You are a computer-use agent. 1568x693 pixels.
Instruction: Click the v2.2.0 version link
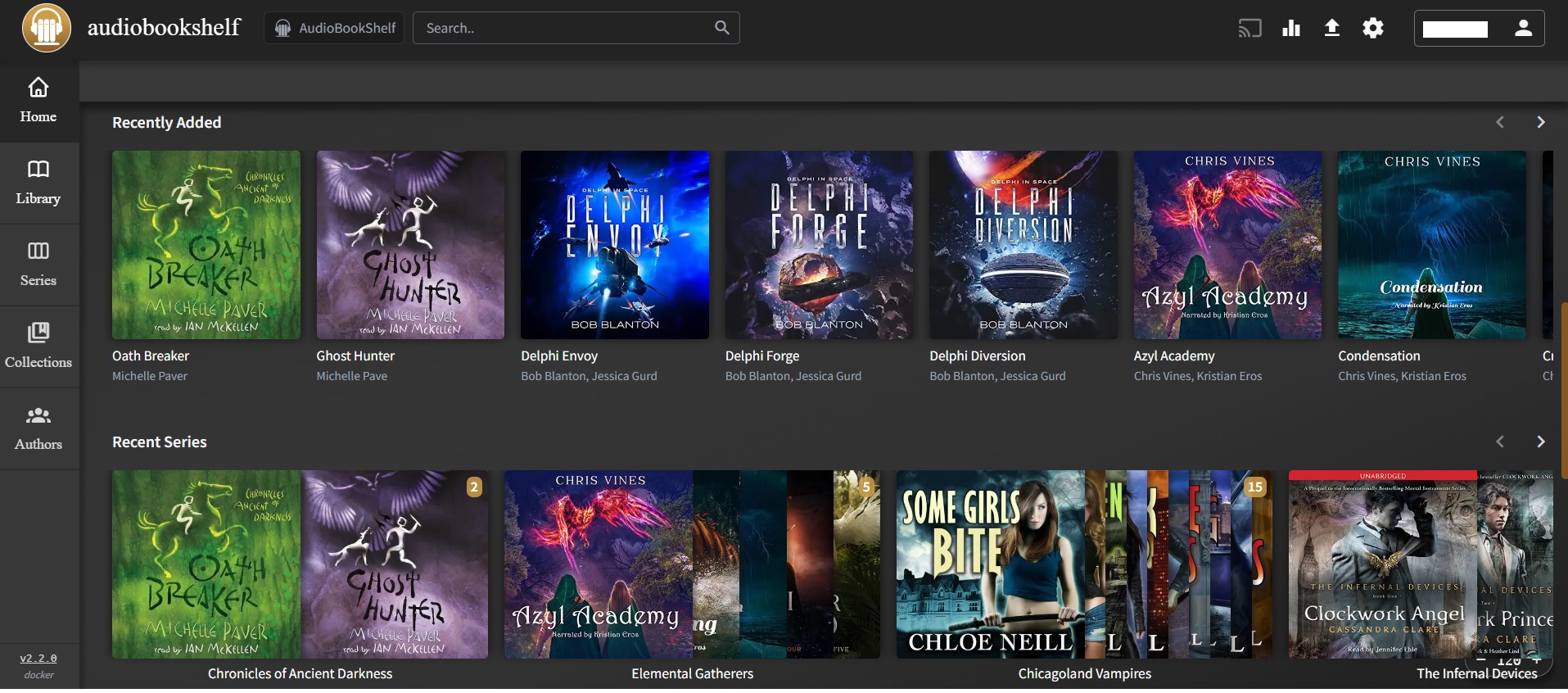tap(38, 659)
